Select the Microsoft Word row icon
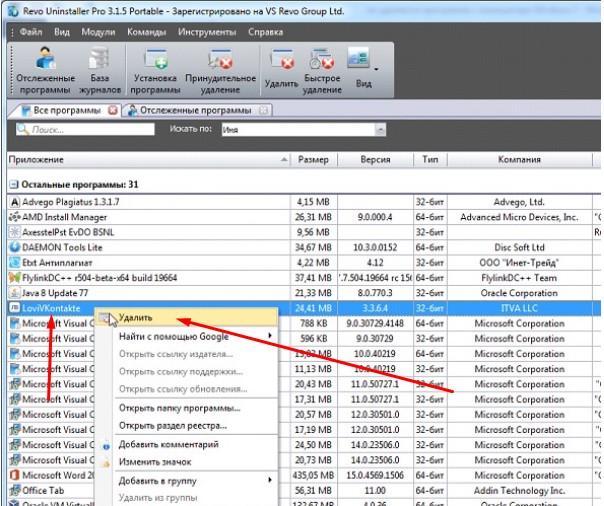Image resolution: width=604 pixels, height=506 pixels. tap(14, 475)
